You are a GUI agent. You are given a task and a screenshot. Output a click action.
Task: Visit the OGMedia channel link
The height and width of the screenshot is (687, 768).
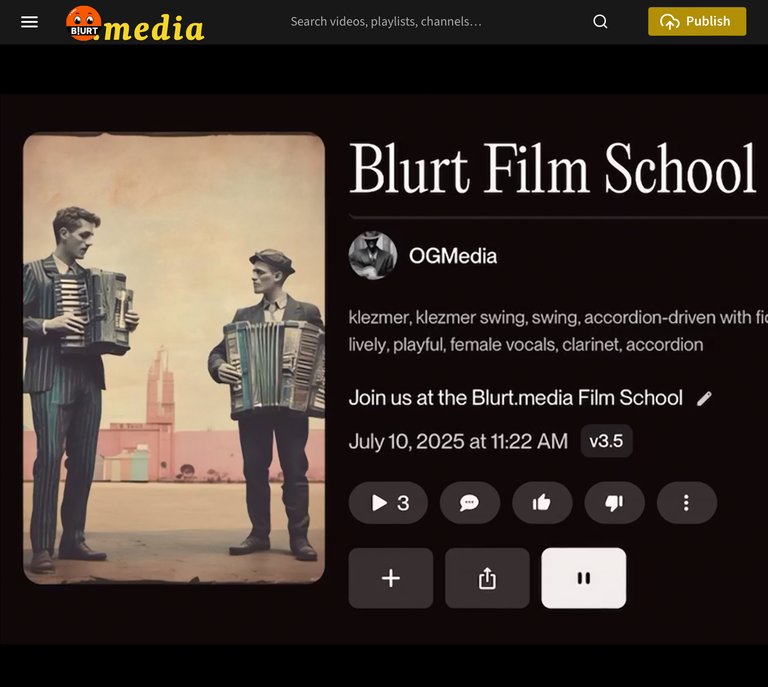coord(453,256)
